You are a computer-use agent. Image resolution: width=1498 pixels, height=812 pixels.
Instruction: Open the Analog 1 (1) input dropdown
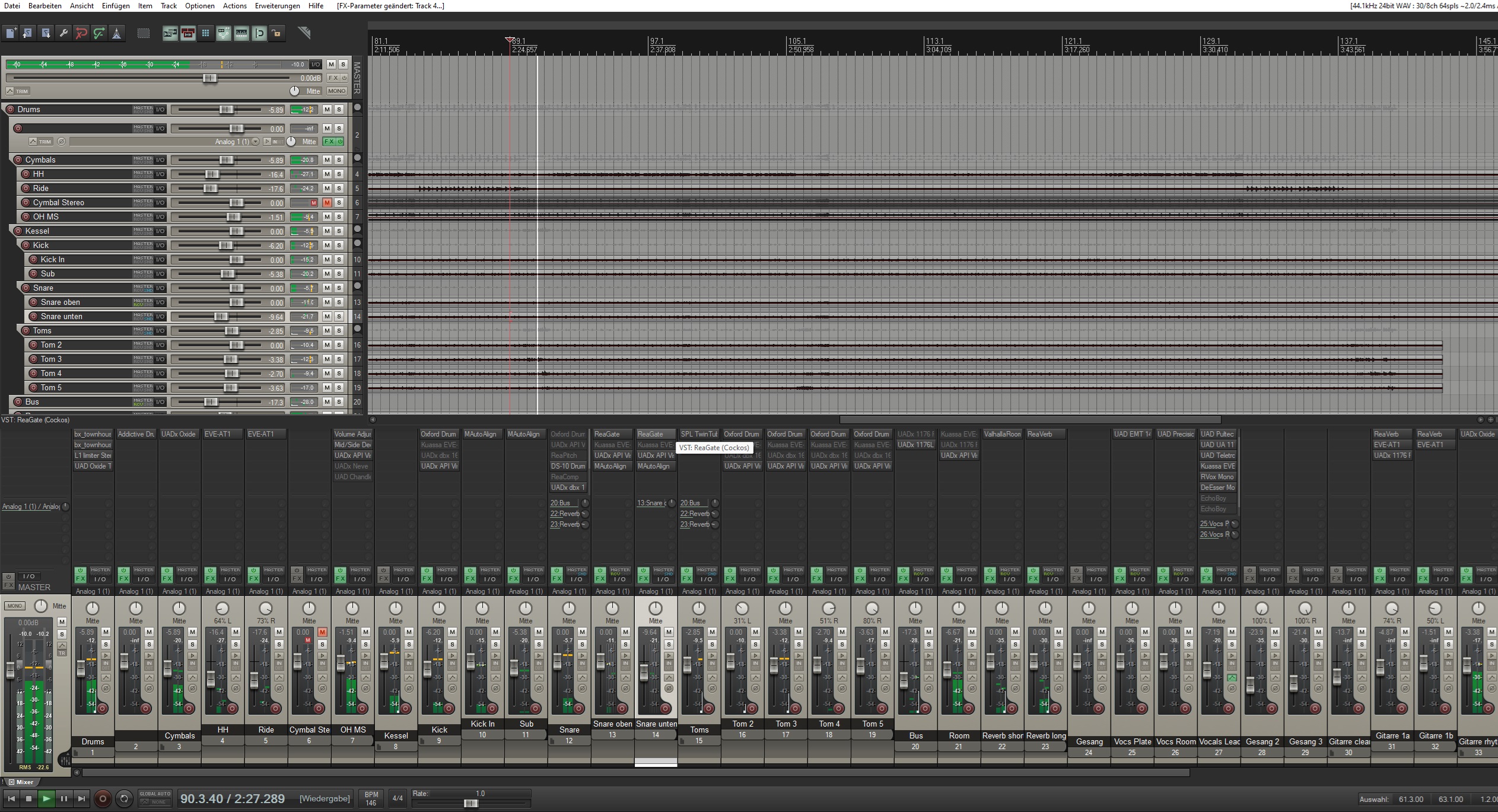click(256, 142)
